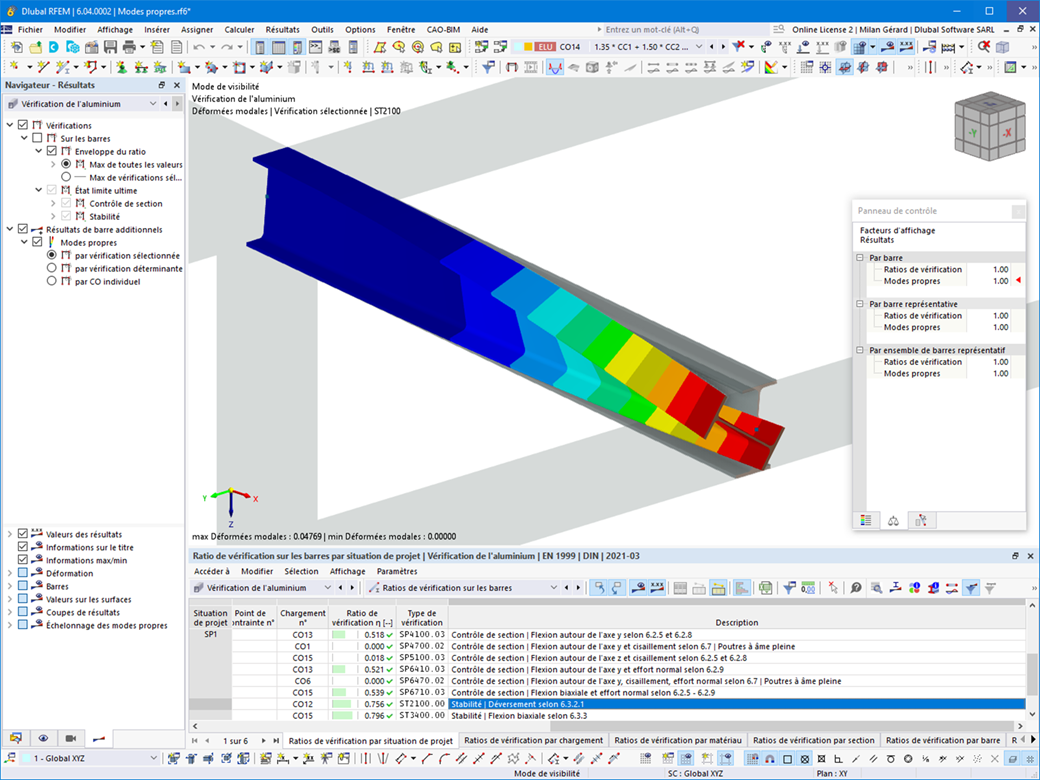
Task: Select par vérification déterminante radio
Action: click(x=52, y=268)
